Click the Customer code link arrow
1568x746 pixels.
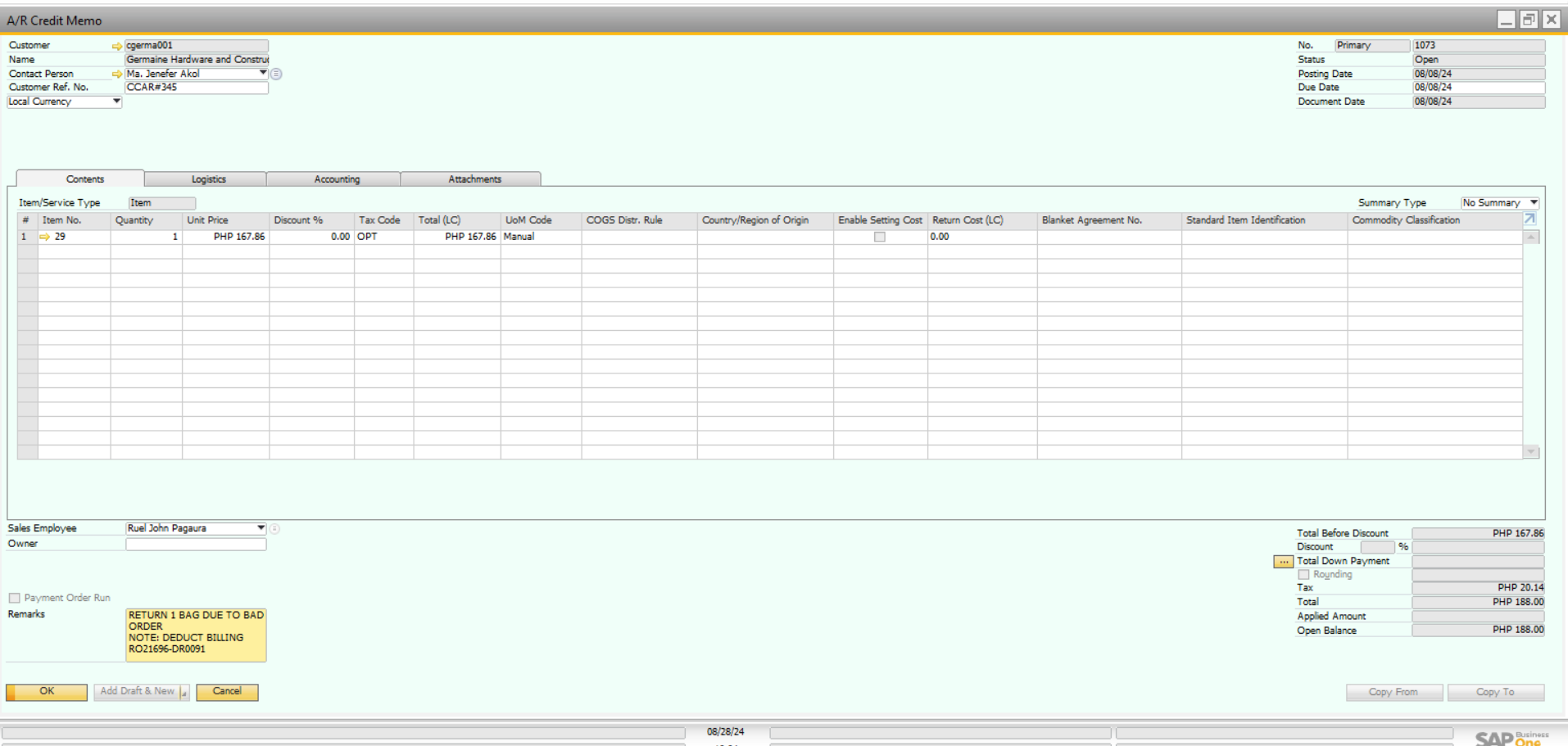(x=116, y=46)
